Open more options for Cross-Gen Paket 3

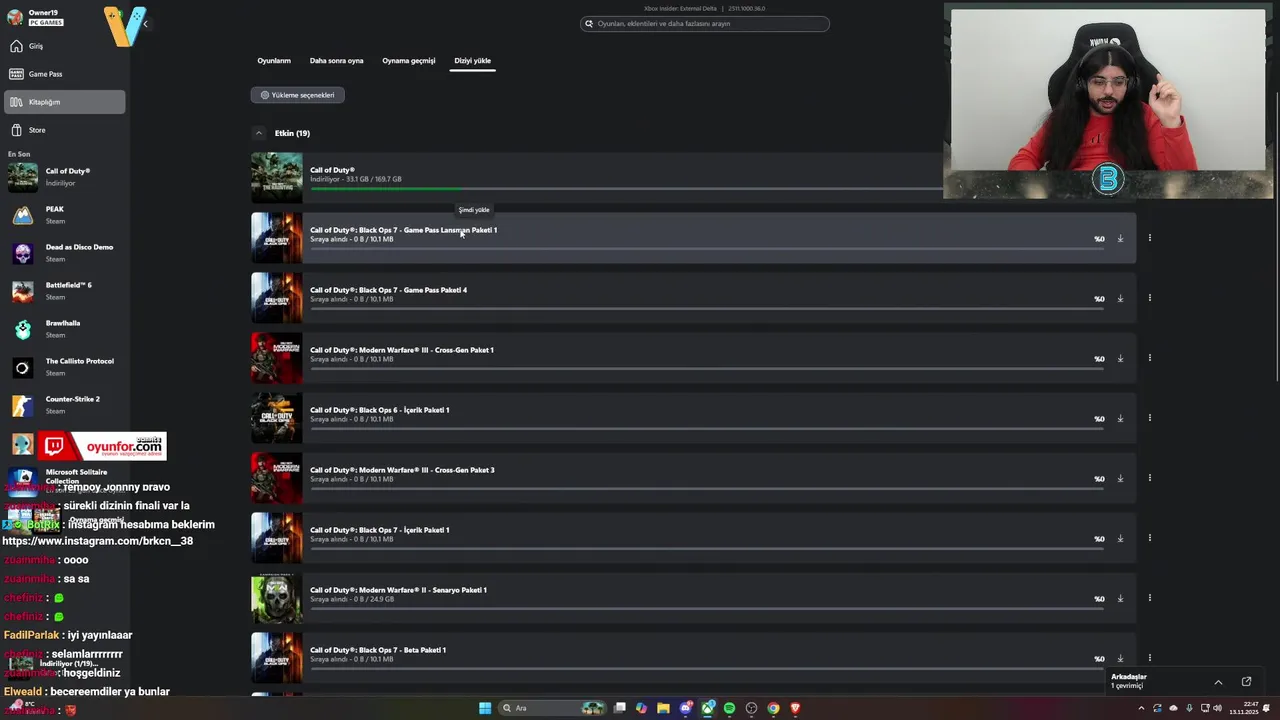coord(1149,478)
